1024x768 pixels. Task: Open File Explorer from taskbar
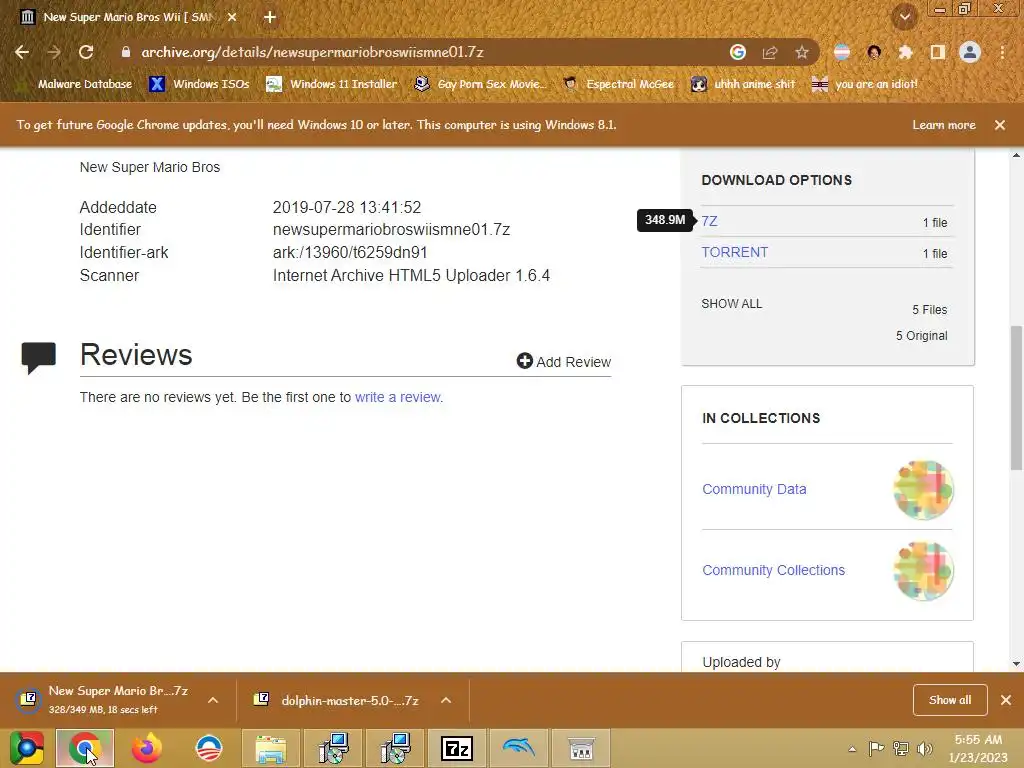pyautogui.click(x=270, y=748)
